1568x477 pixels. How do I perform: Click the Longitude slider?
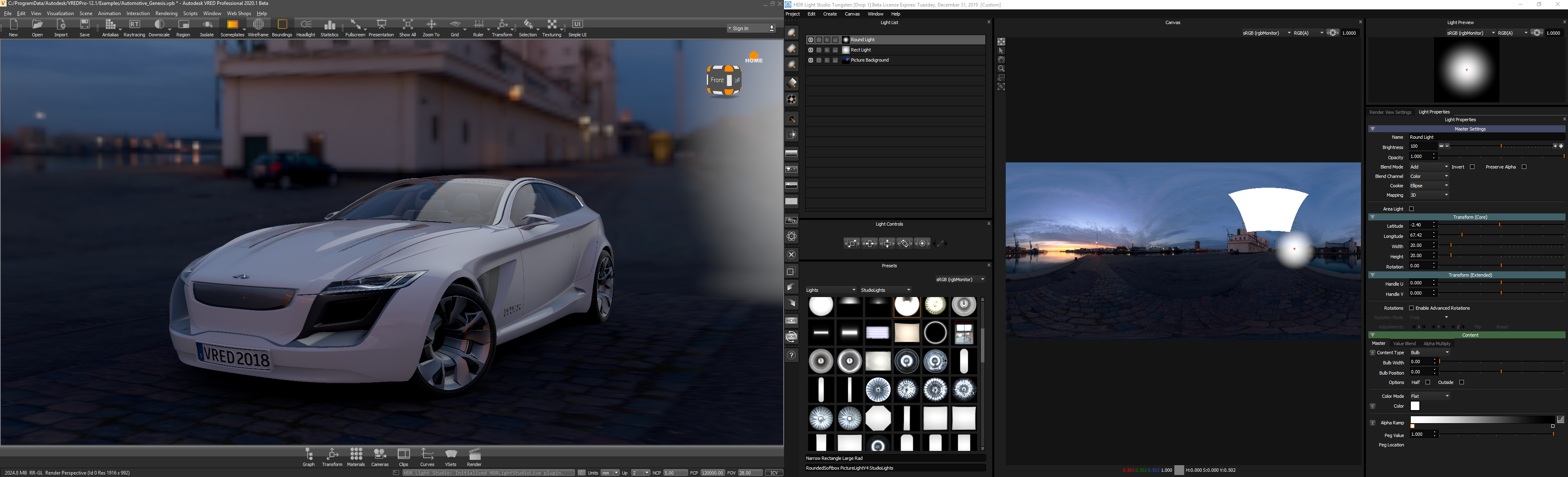click(1502, 235)
